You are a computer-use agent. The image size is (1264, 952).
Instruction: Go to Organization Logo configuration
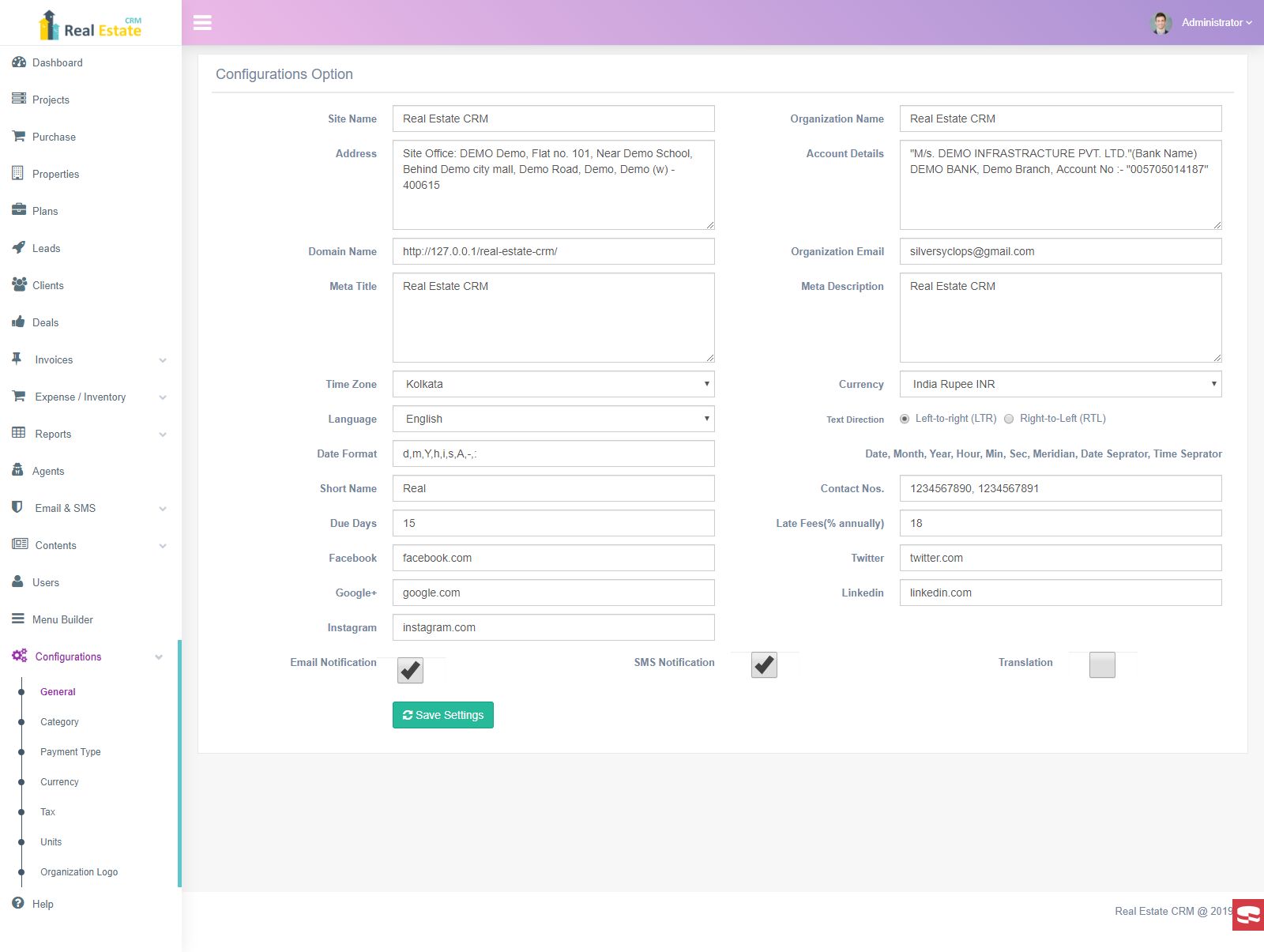pos(78,871)
